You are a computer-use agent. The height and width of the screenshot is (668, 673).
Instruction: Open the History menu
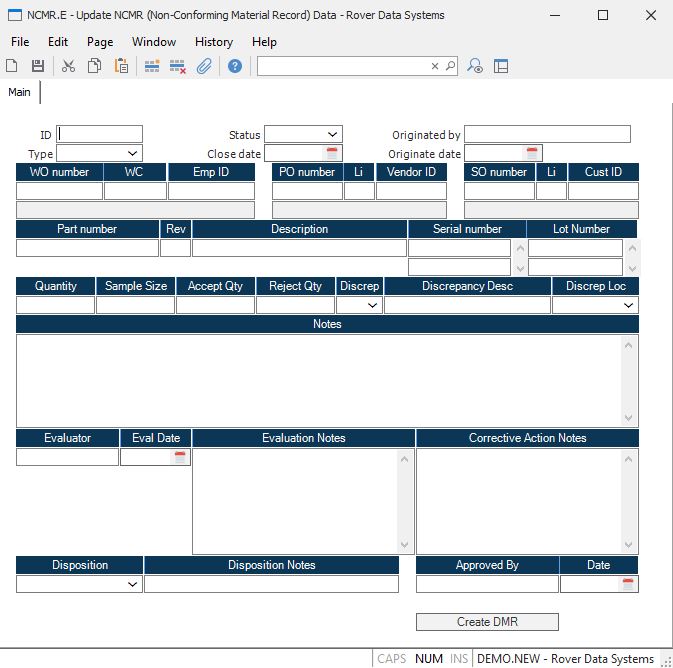pyautogui.click(x=213, y=42)
